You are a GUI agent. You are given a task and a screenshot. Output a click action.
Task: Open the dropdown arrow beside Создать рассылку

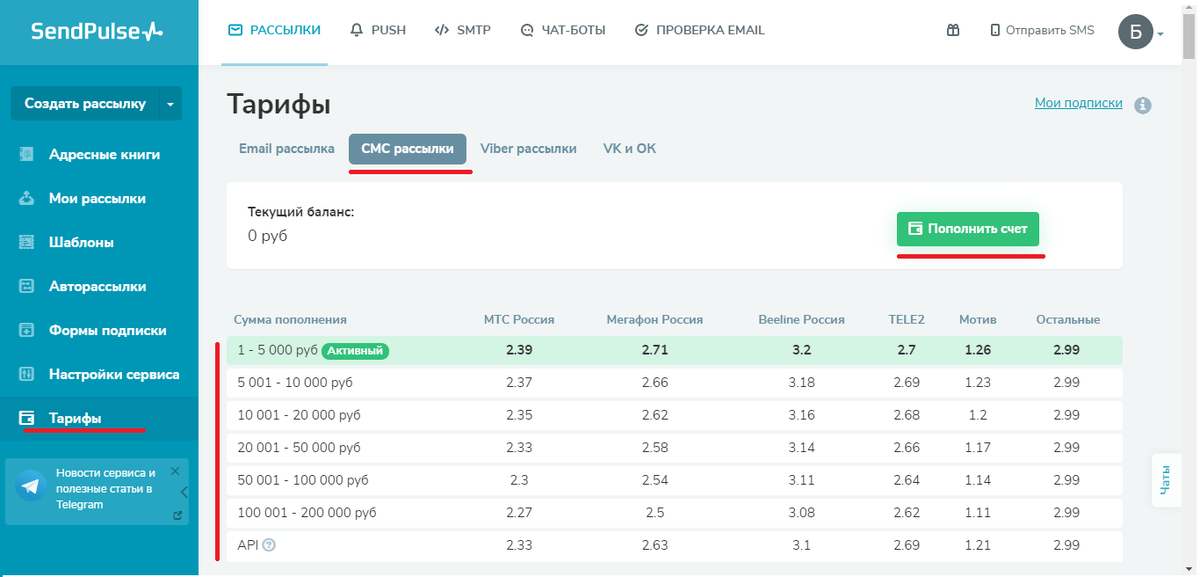tap(170, 104)
